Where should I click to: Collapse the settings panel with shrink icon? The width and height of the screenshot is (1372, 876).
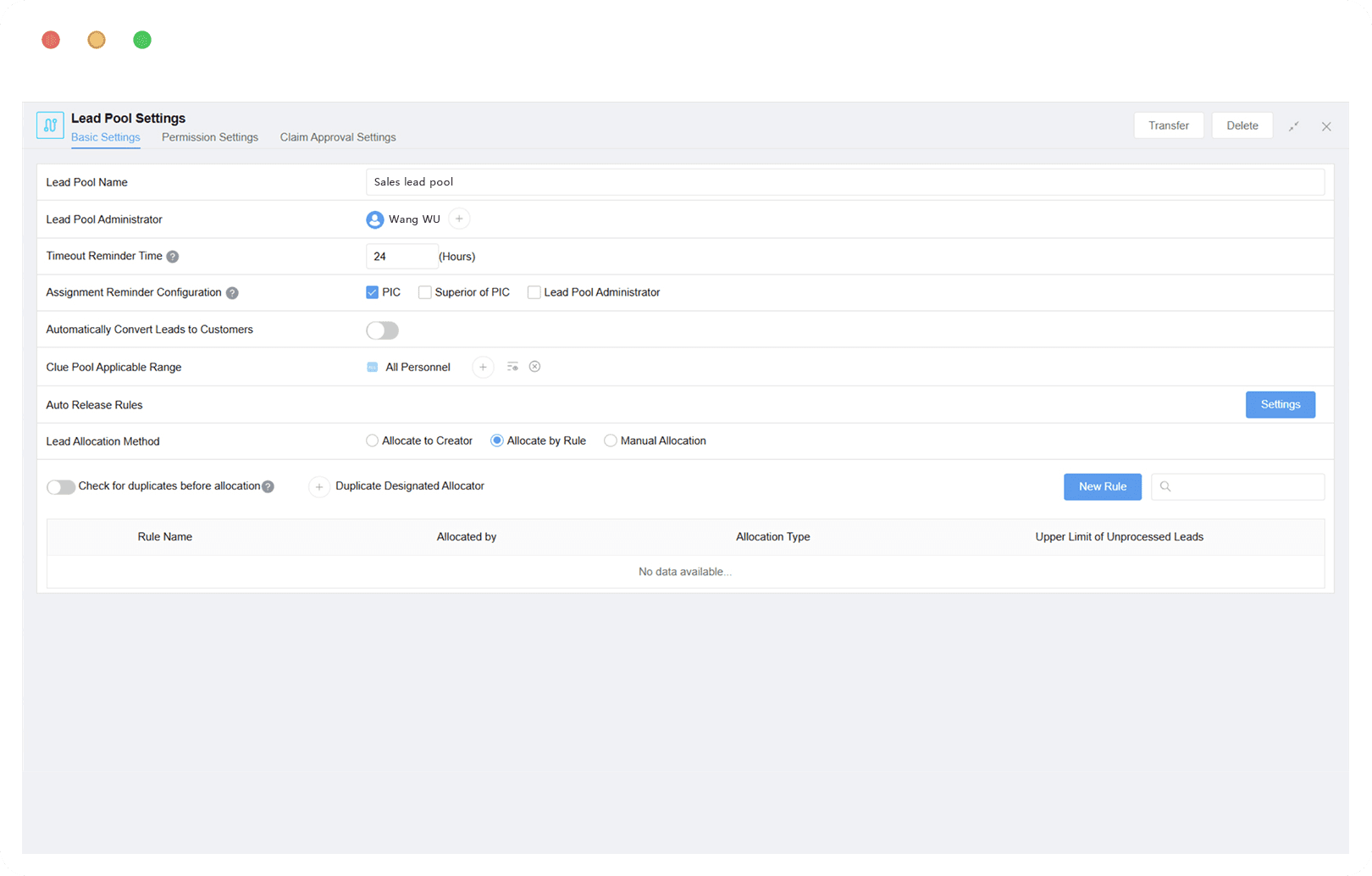tap(1294, 126)
